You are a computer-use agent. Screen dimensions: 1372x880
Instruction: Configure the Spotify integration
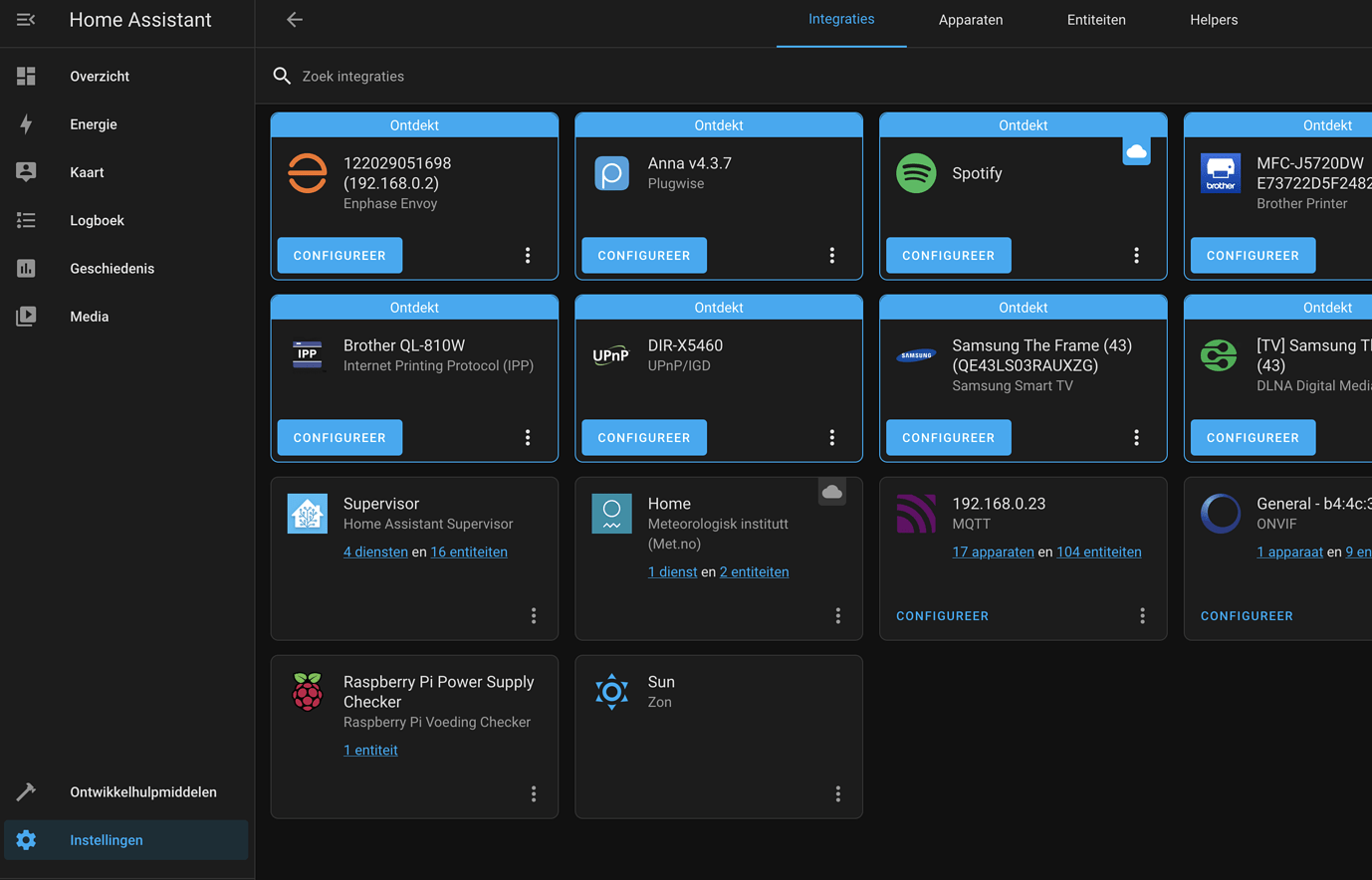click(x=948, y=256)
